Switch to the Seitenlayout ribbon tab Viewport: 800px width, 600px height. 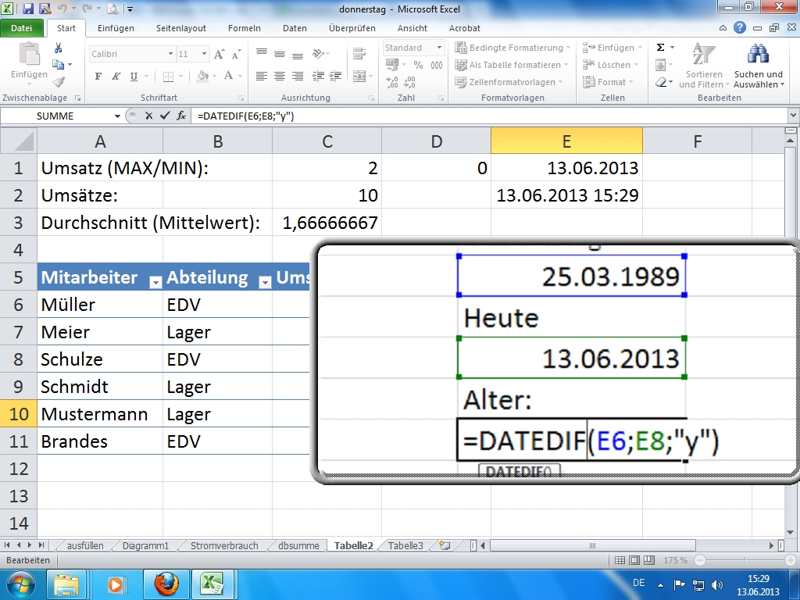click(181, 28)
